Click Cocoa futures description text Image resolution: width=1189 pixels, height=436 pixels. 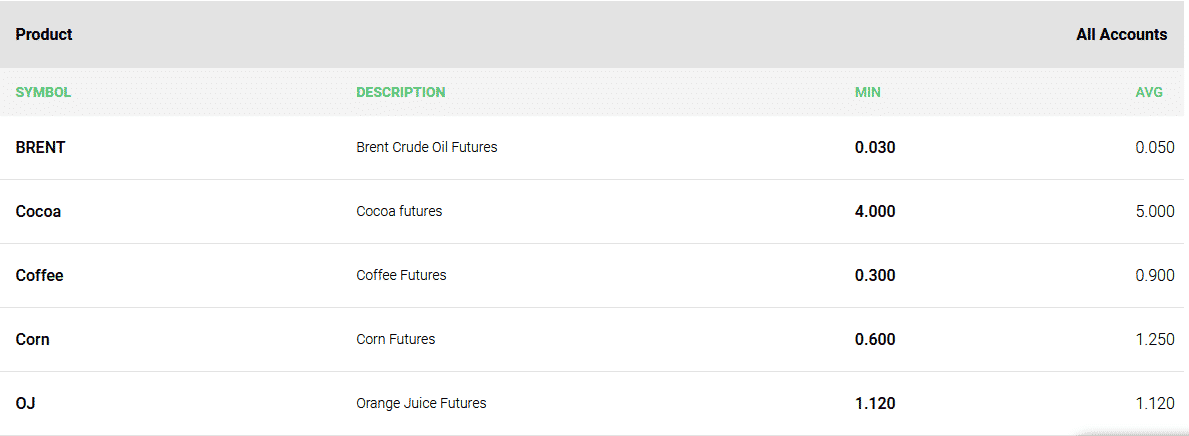[x=399, y=212]
